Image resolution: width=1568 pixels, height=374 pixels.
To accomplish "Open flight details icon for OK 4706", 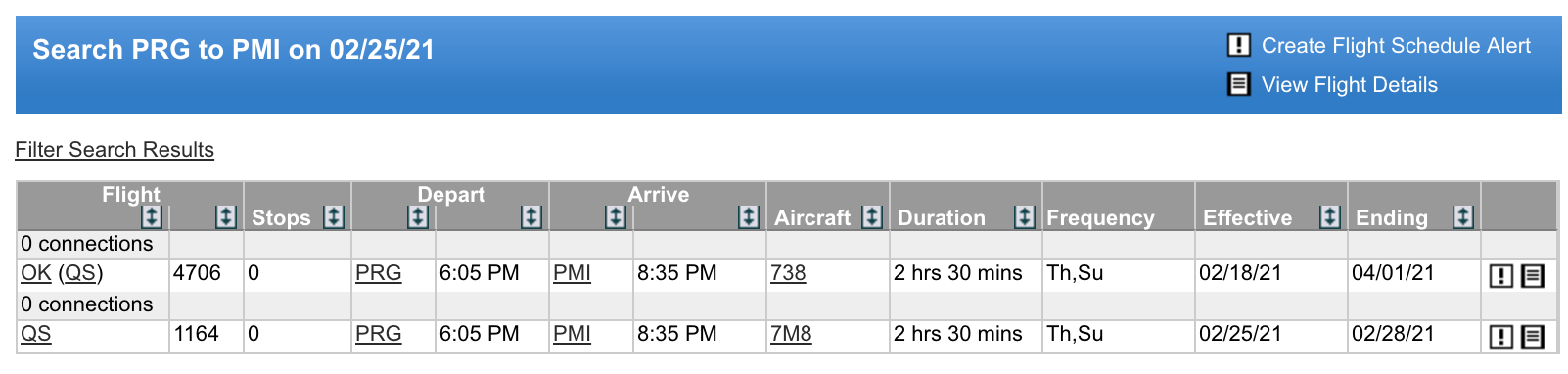I will (x=1533, y=276).
